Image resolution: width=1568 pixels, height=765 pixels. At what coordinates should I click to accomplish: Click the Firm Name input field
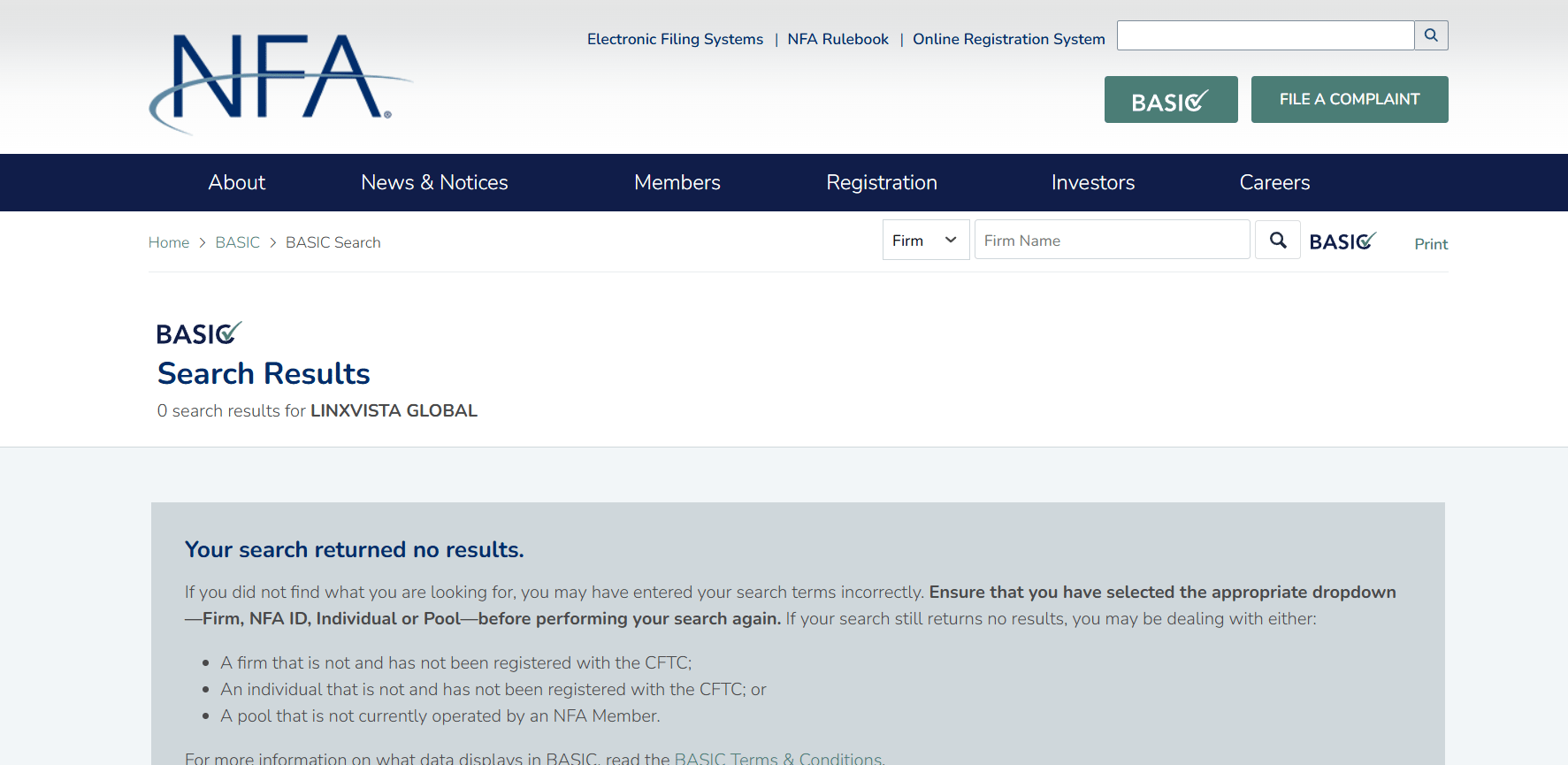[1113, 240]
